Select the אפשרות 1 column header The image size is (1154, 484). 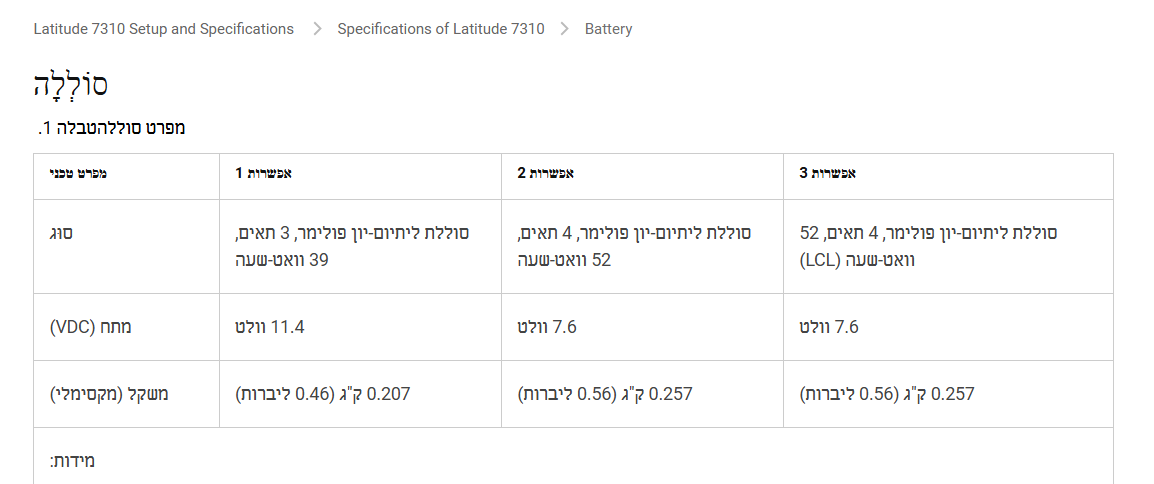[263, 173]
